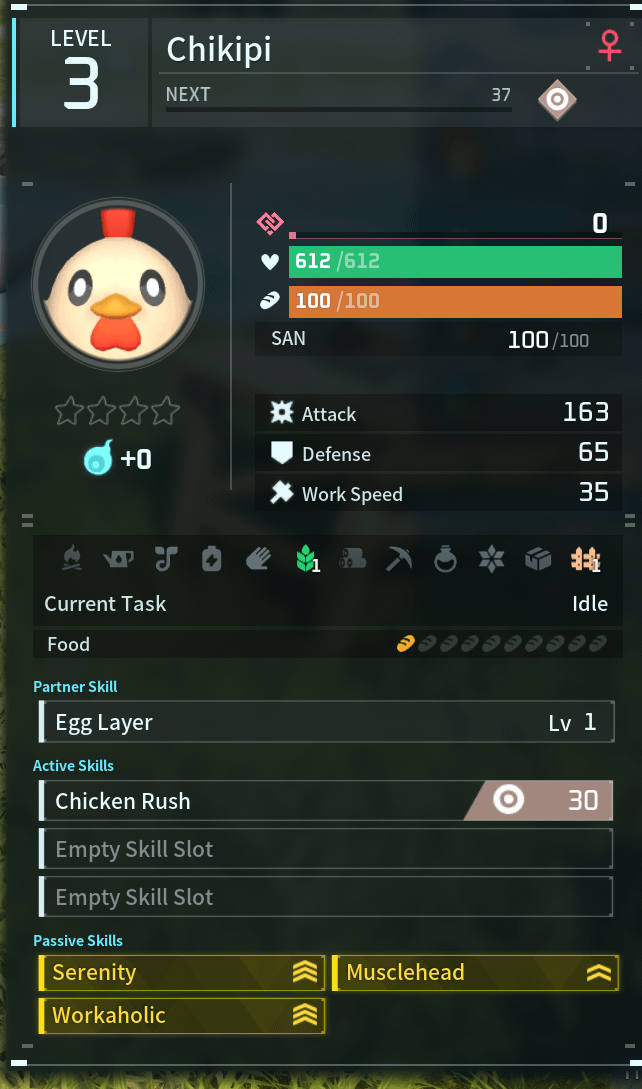
Task: Select the Workaholic passive skill
Action: tap(182, 1015)
